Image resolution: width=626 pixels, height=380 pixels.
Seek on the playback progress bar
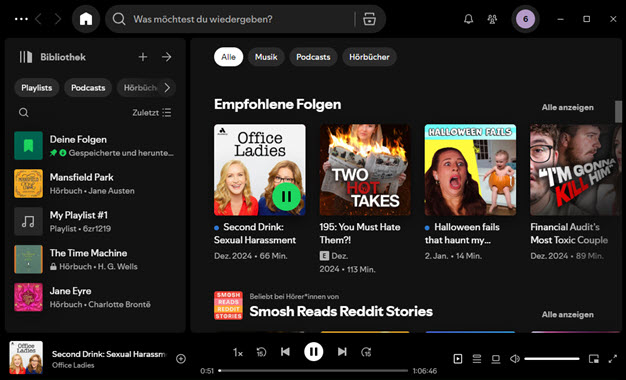[x=313, y=371]
